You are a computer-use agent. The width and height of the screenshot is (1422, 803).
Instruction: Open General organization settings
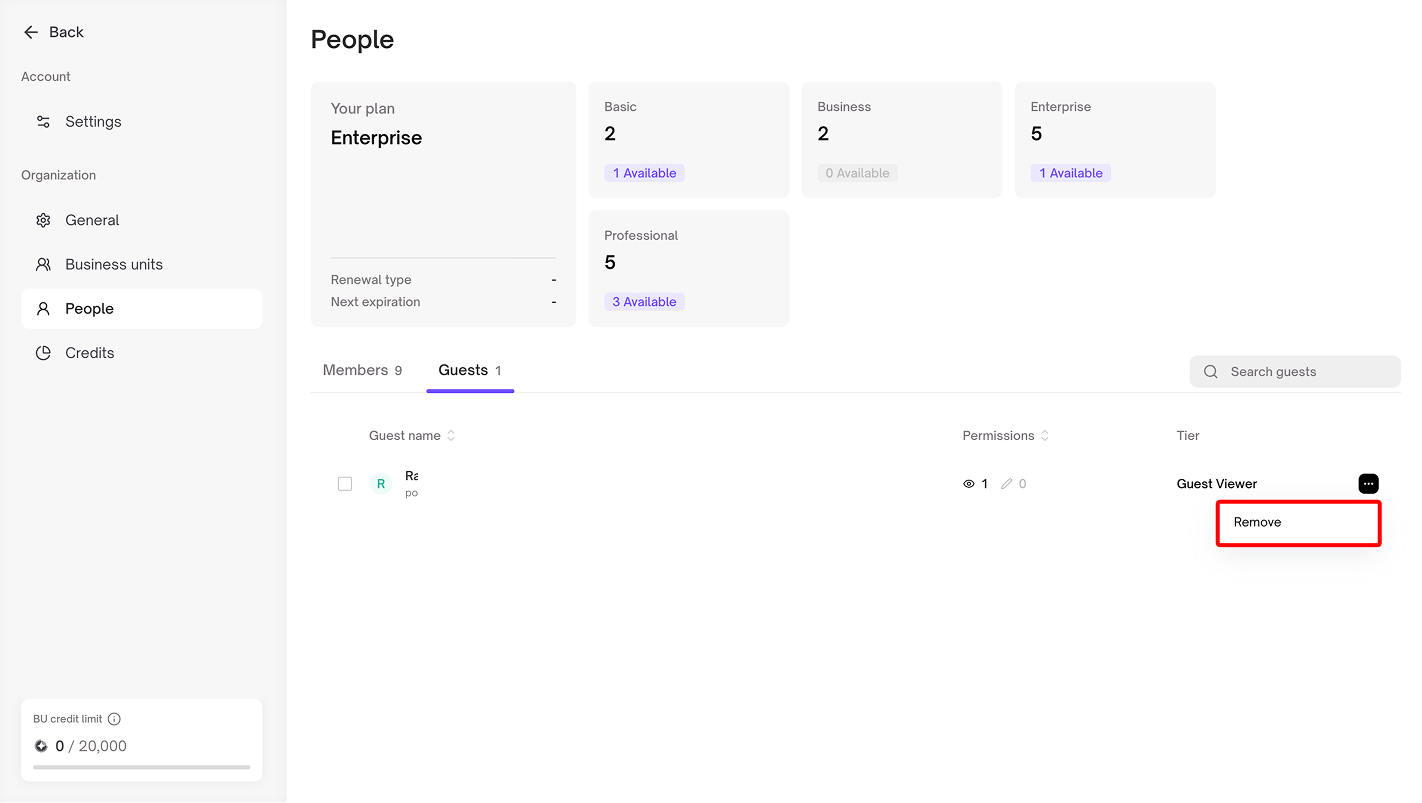pyautogui.click(x=92, y=220)
